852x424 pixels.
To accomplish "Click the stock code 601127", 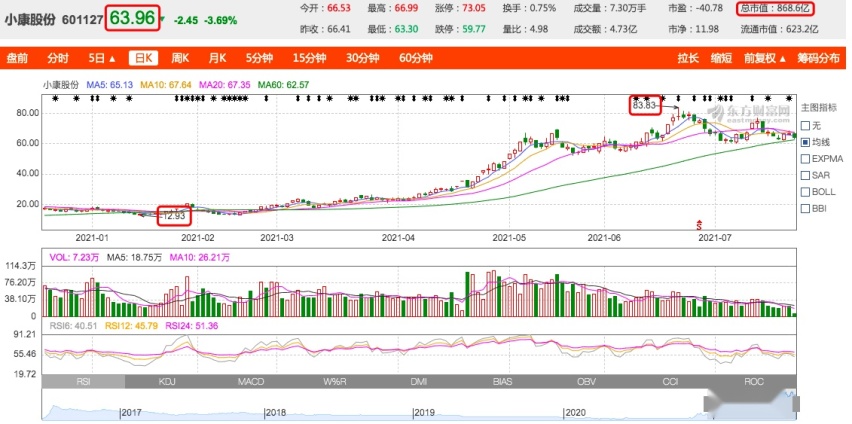I will pyautogui.click(x=83, y=20).
